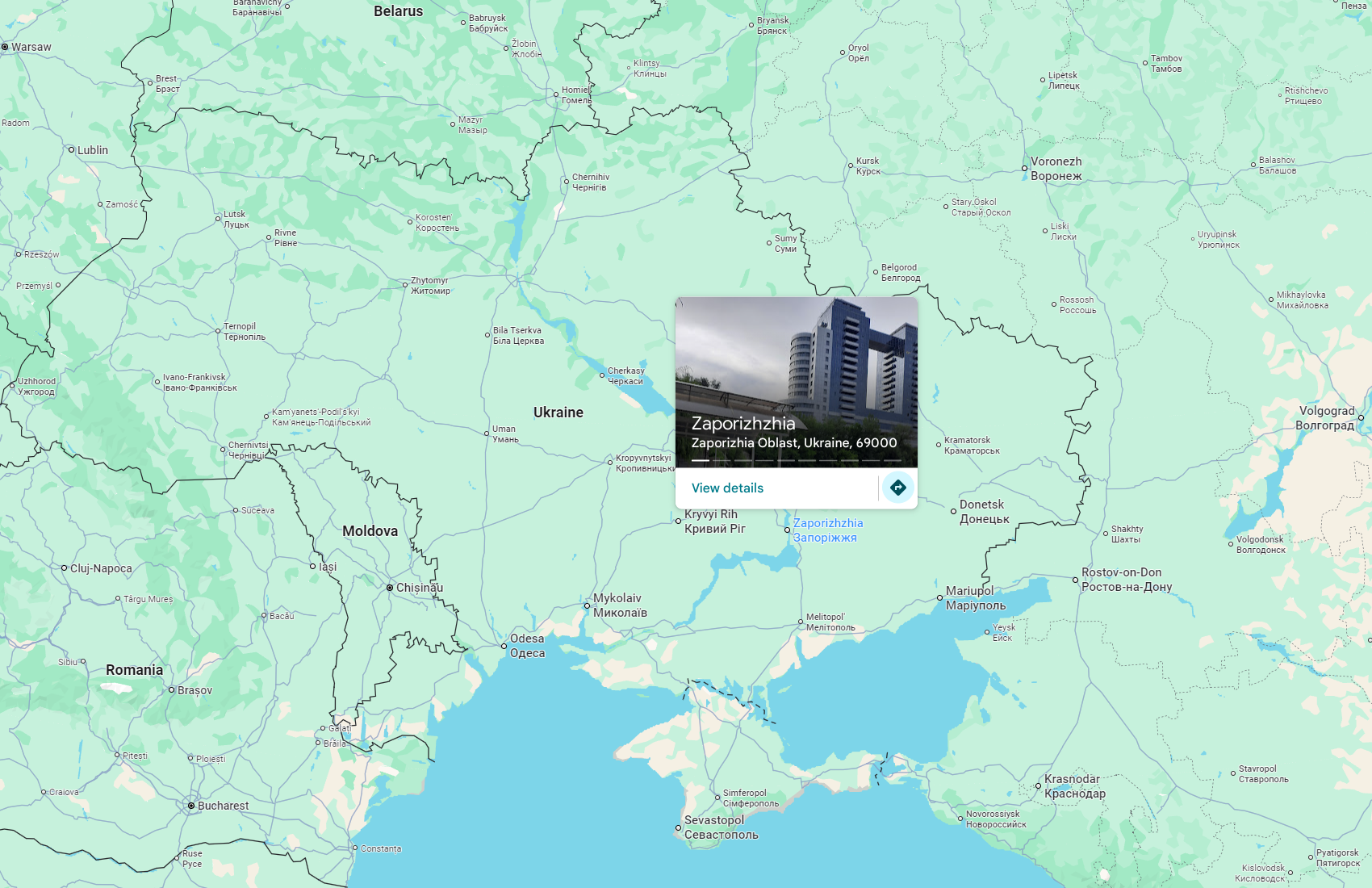This screenshot has height=888, width=1372.
Task: Select the Kursk city label
Action: [x=868, y=166]
